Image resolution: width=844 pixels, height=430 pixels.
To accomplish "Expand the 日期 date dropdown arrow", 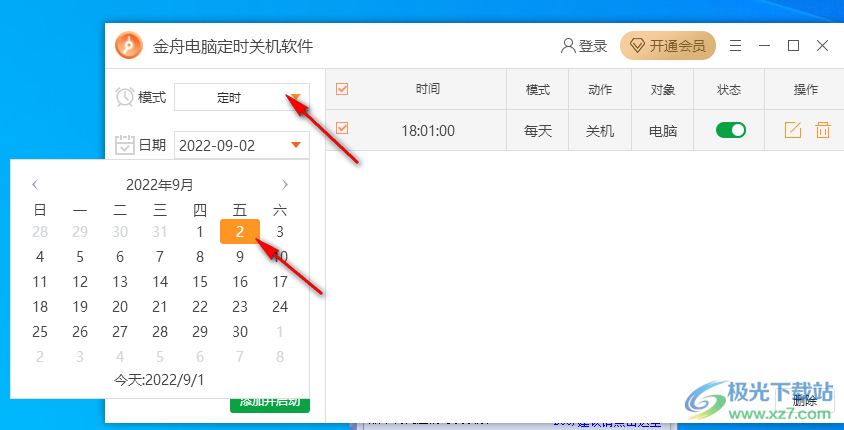I will tap(296, 145).
